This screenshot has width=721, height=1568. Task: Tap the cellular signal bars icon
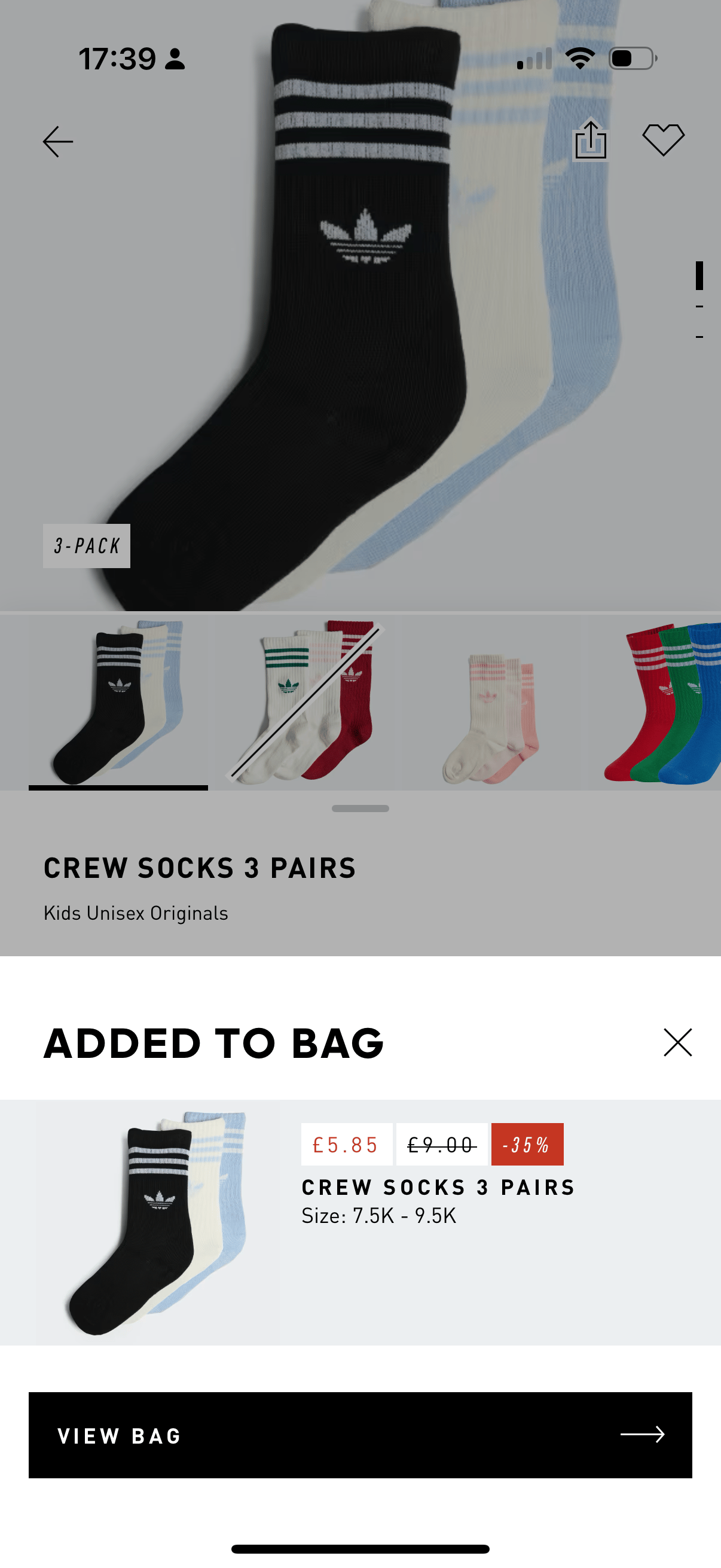(x=536, y=58)
